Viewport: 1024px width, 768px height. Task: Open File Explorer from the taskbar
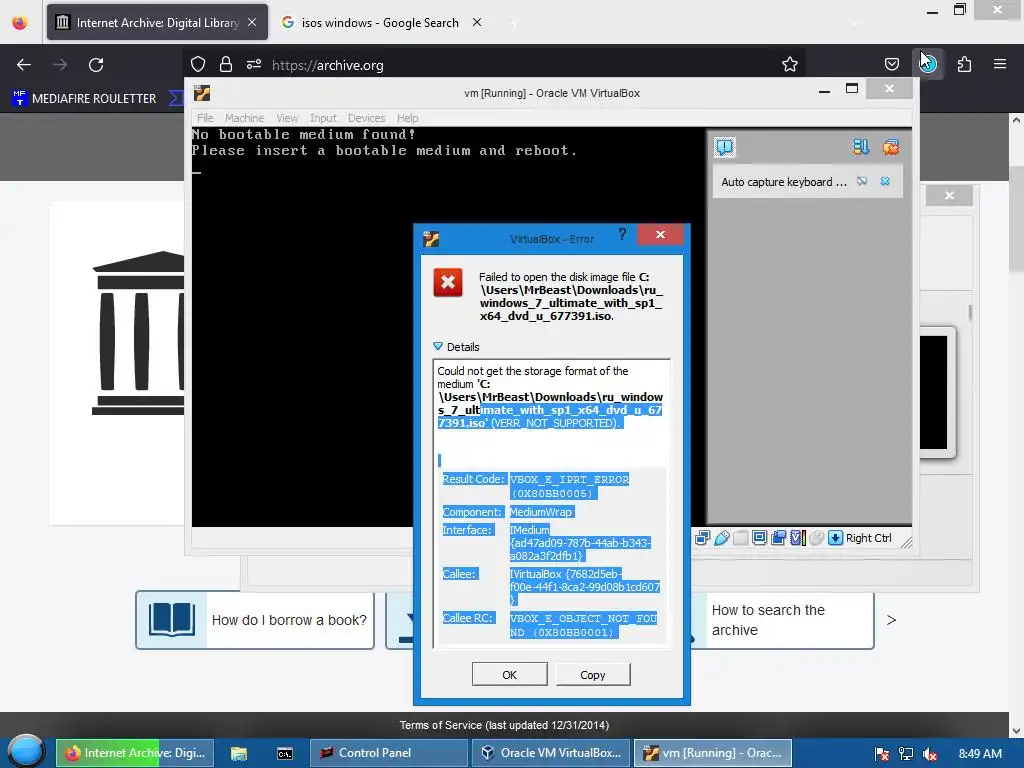click(239, 754)
